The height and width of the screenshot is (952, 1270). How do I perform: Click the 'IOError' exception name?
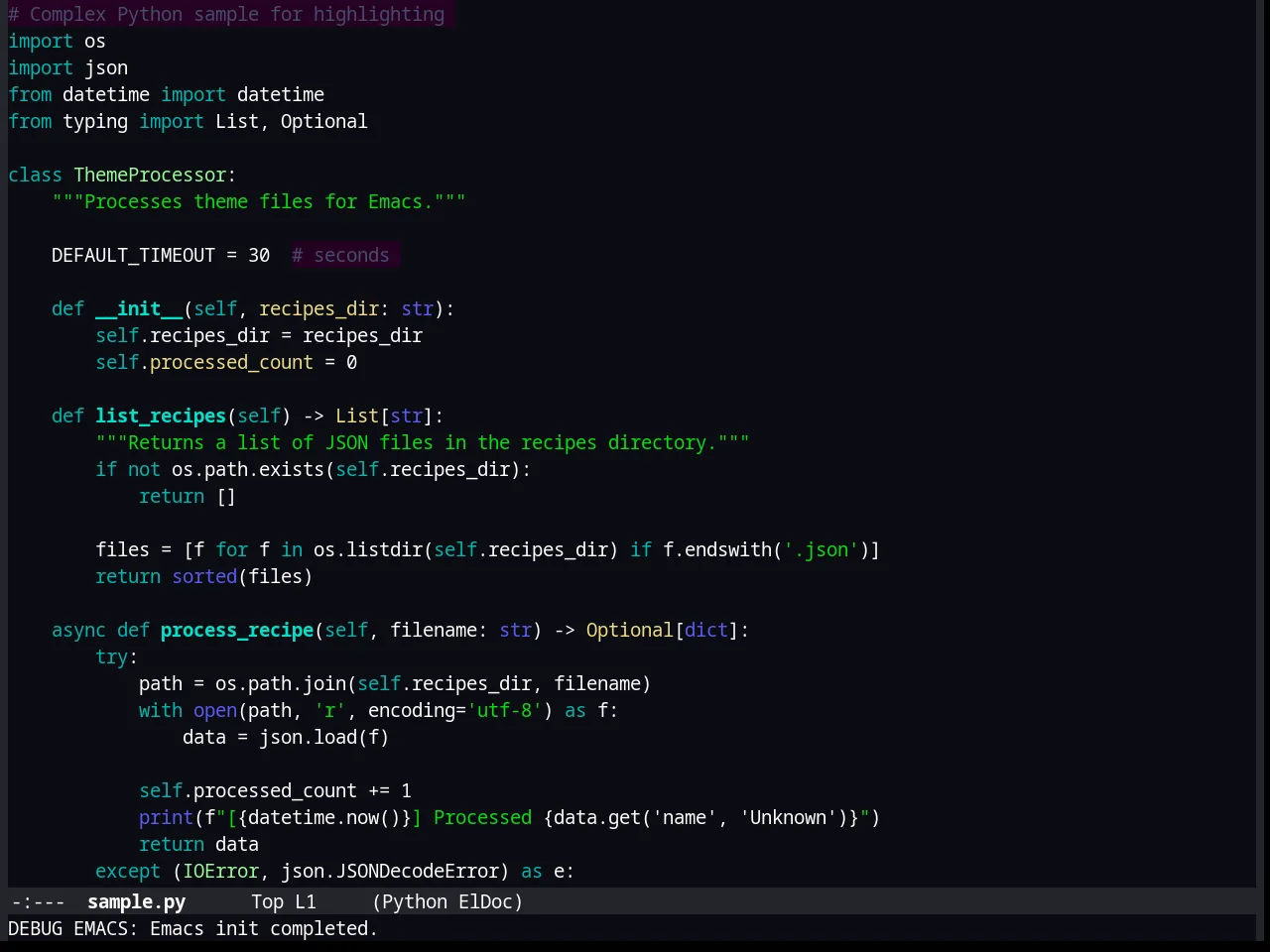[x=220, y=871]
